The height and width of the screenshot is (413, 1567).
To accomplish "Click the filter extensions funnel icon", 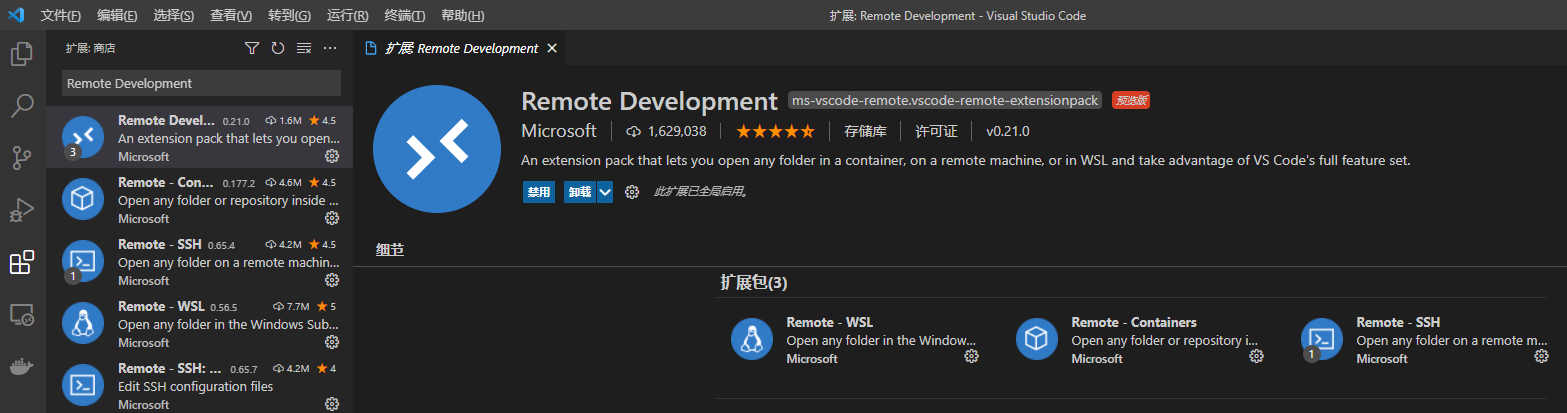I will point(252,48).
